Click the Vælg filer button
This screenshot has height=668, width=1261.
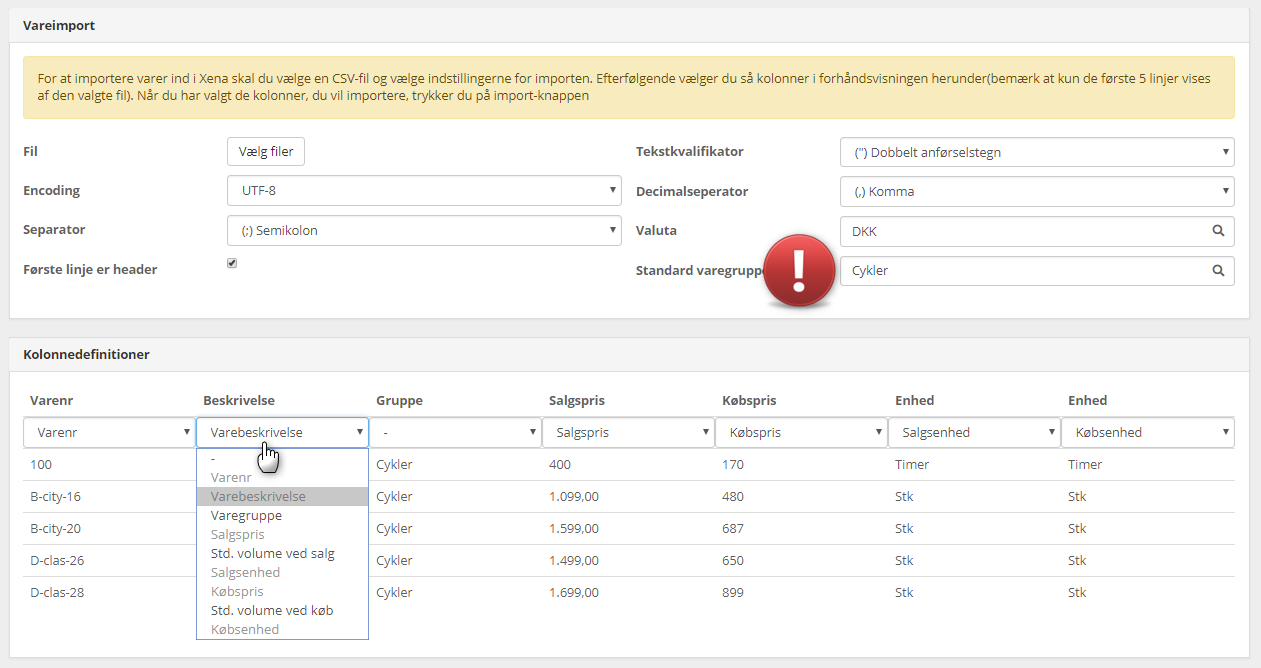click(x=266, y=152)
